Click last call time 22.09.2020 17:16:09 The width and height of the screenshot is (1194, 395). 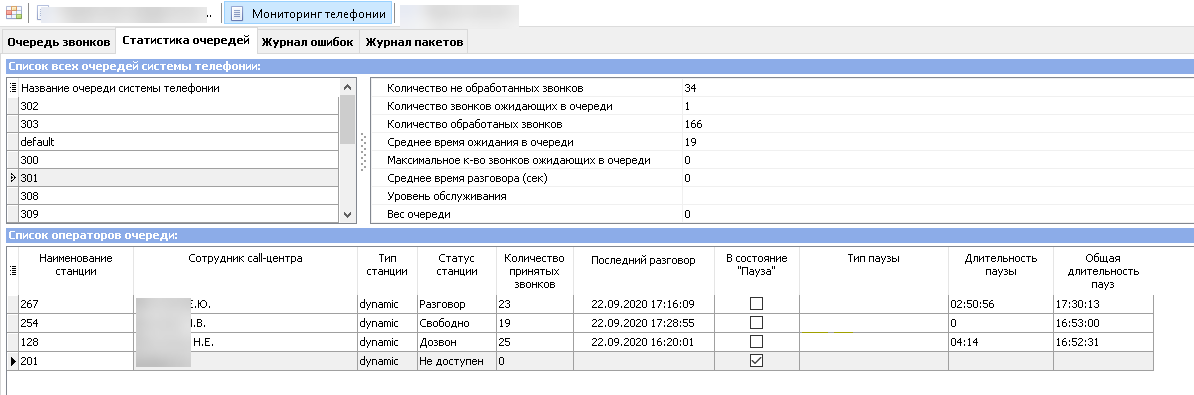(642, 304)
